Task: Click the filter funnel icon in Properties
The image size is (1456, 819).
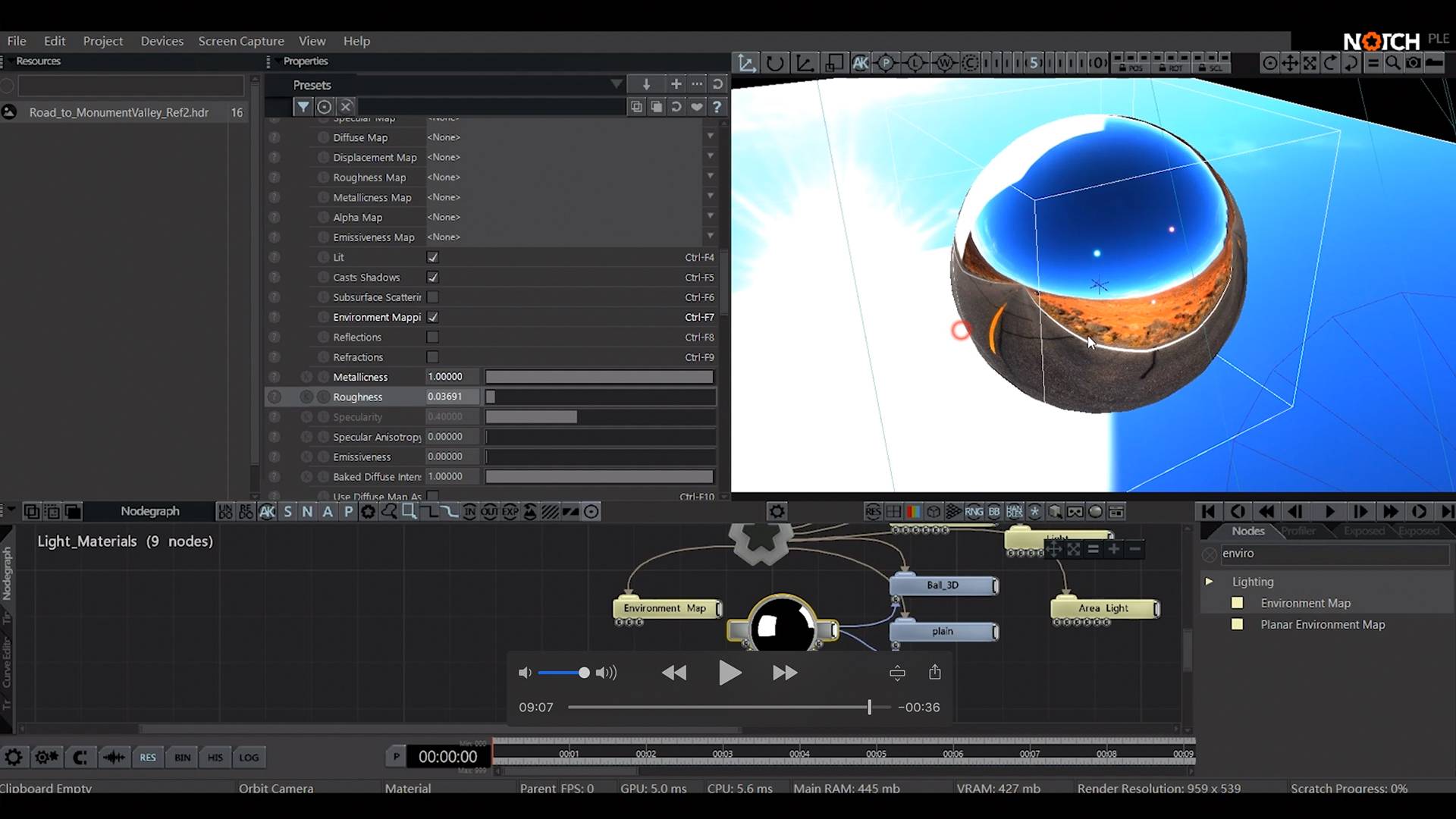Action: (303, 107)
